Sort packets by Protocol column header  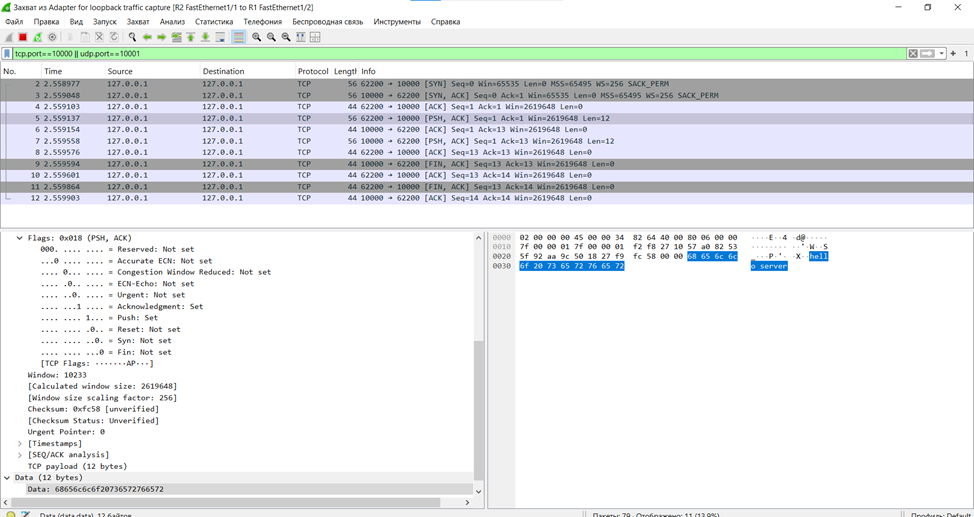tap(312, 71)
